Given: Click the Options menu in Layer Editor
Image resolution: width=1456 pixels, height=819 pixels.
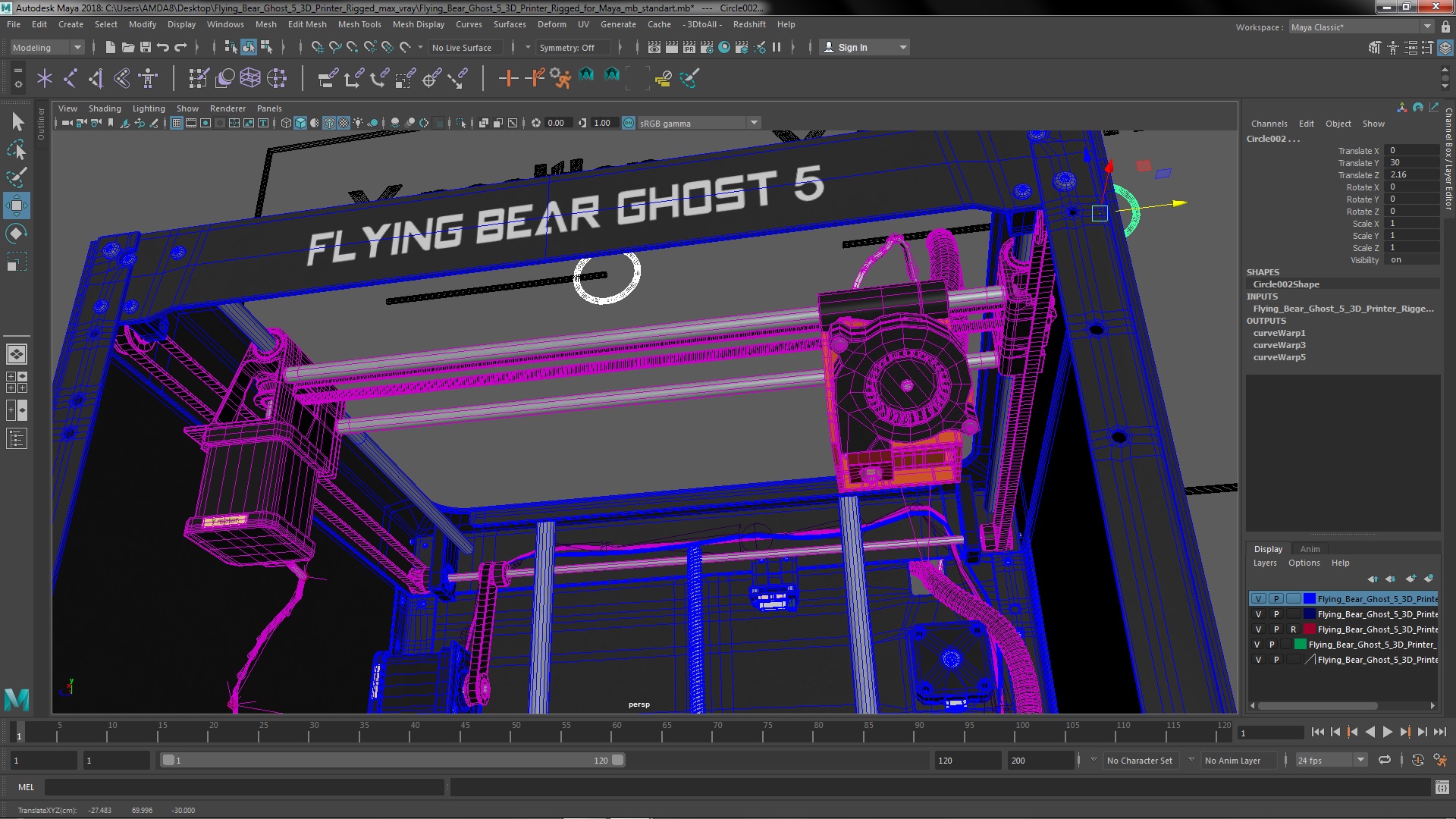Looking at the screenshot, I should pyautogui.click(x=1304, y=563).
